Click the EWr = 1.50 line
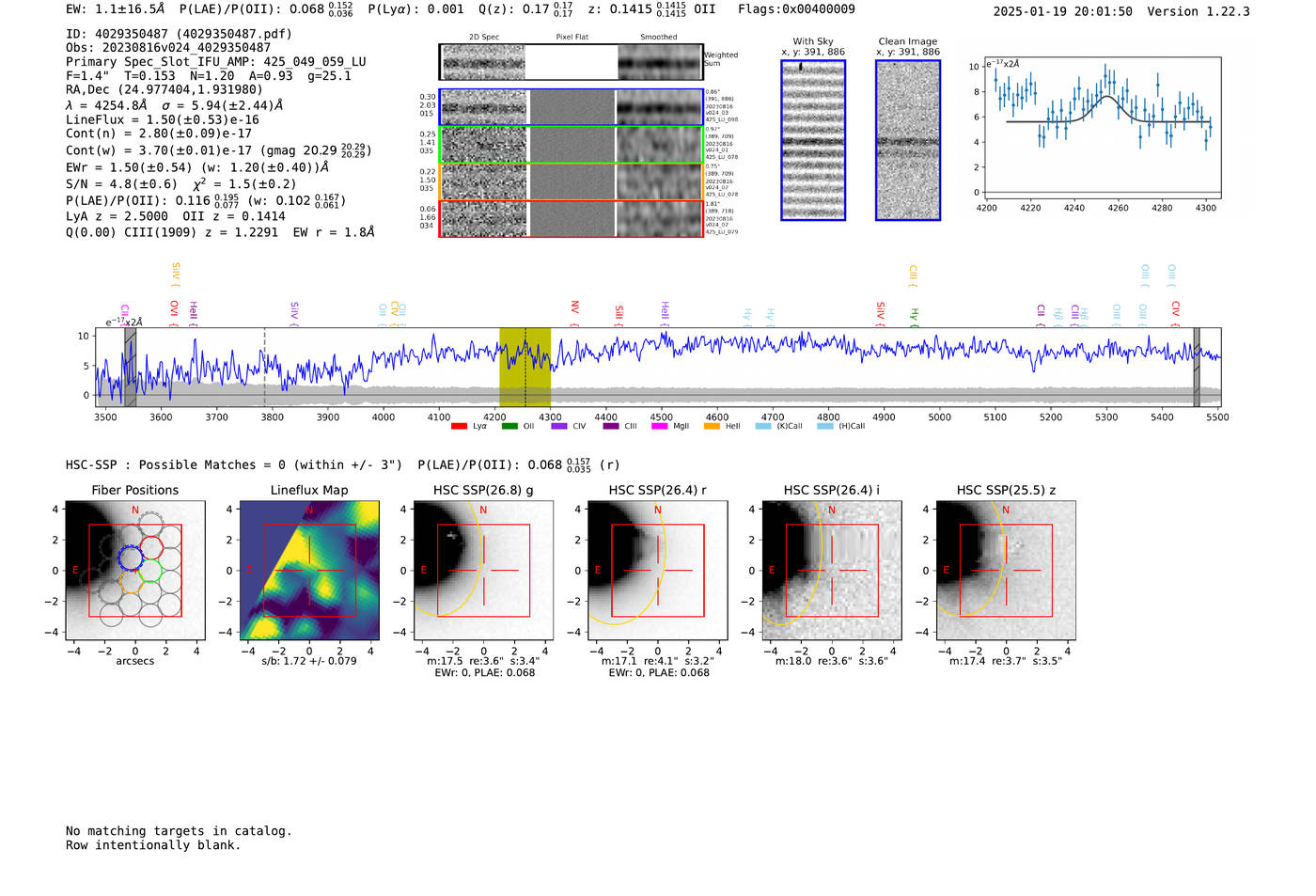This screenshot has width=1316, height=896. coord(197,167)
